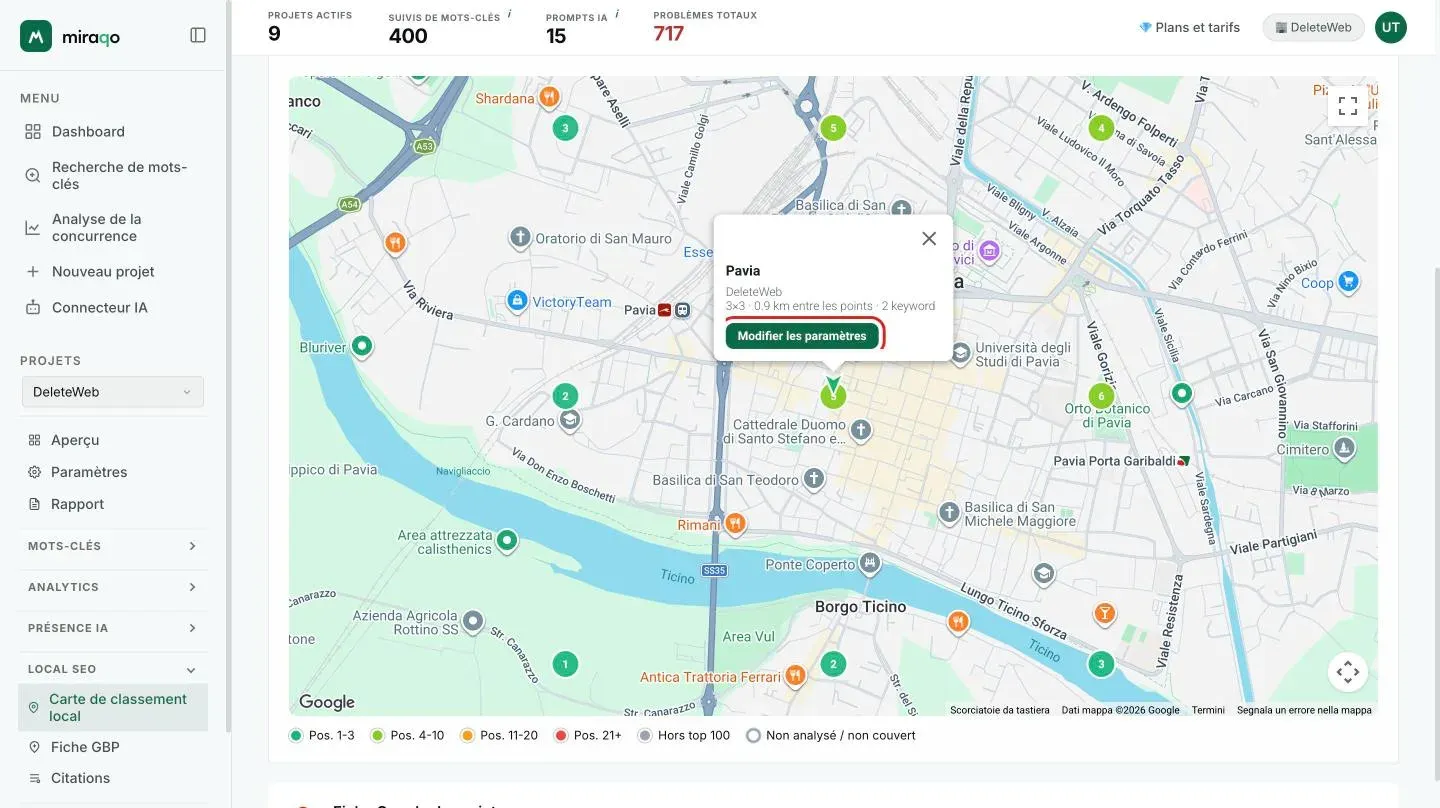Click the Oratorio di San Mauro church pin
Viewport: 1440px width, 808px height.
519,238
